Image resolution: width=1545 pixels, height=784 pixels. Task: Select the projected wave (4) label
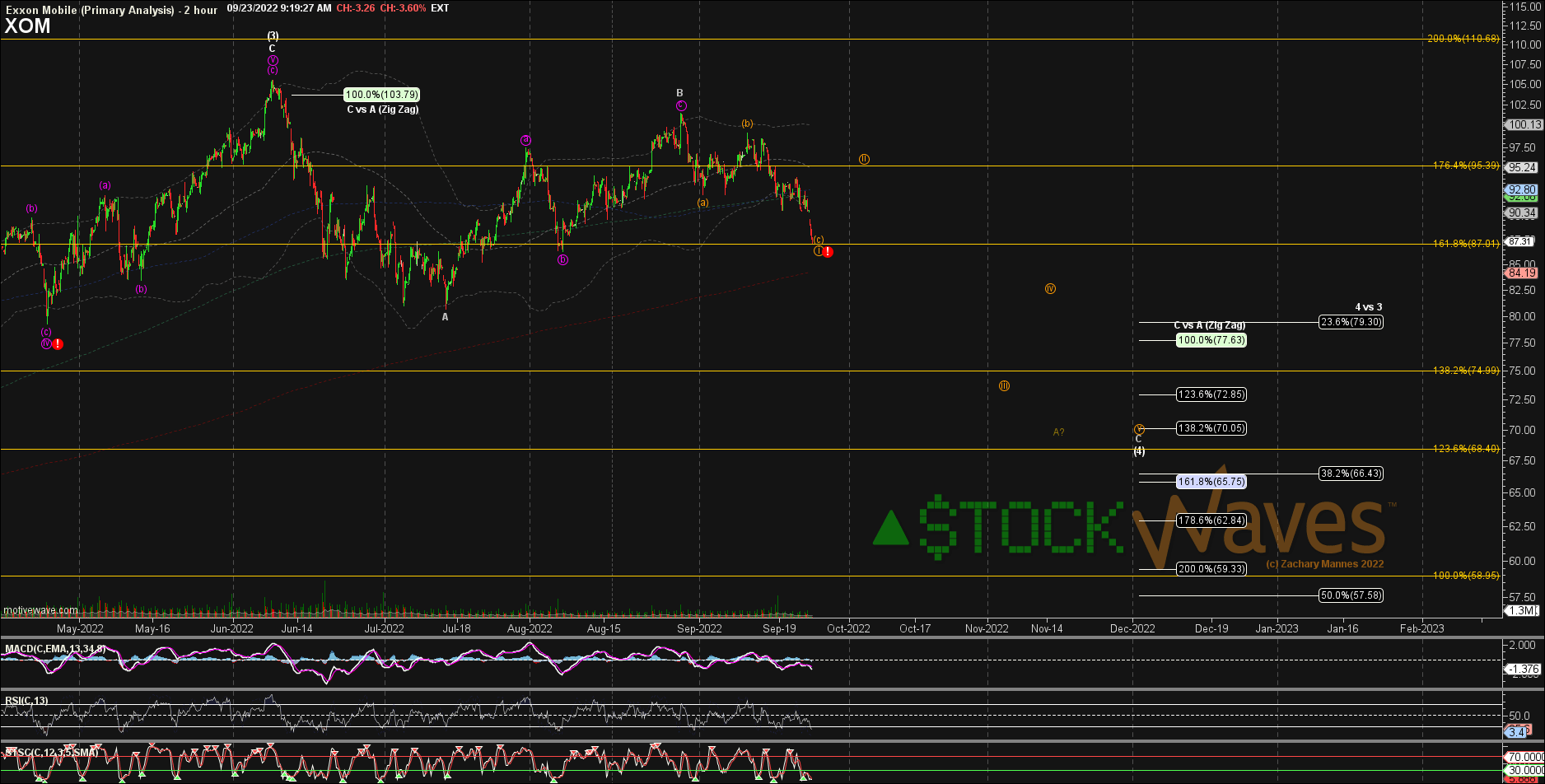point(1139,451)
